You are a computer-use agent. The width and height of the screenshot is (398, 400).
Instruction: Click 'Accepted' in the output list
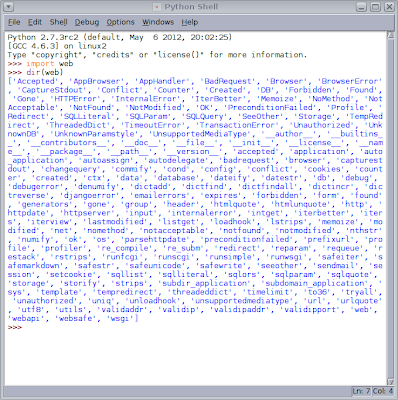coord(36,81)
